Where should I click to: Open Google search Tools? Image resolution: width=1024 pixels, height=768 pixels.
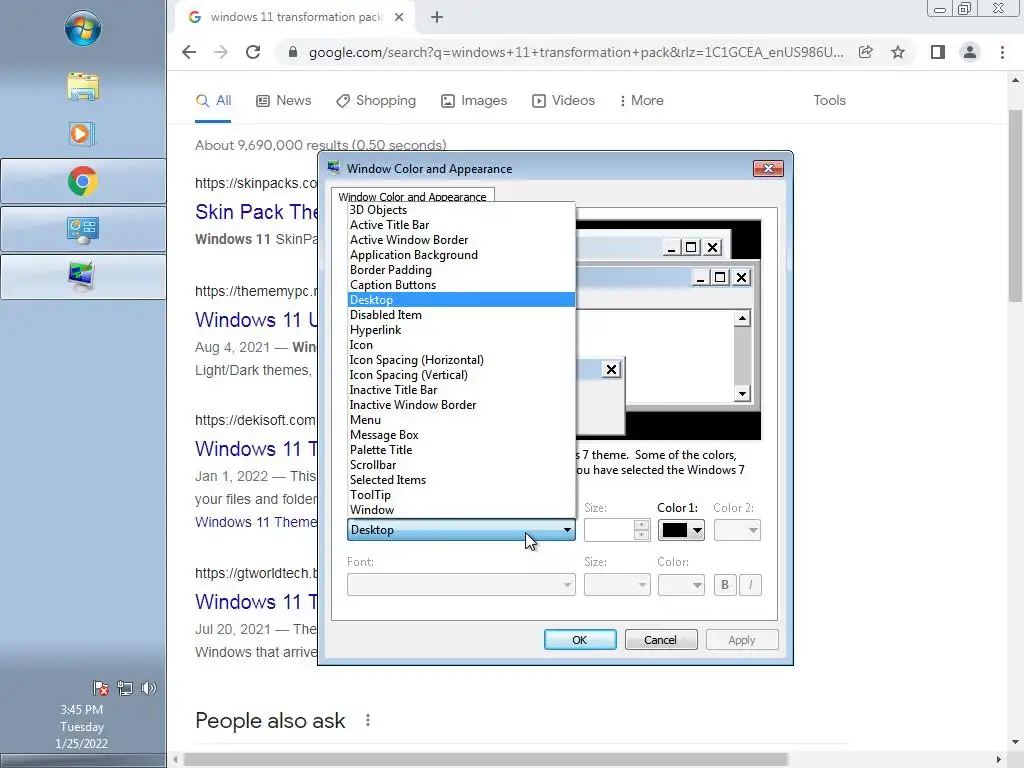pyautogui.click(x=829, y=101)
